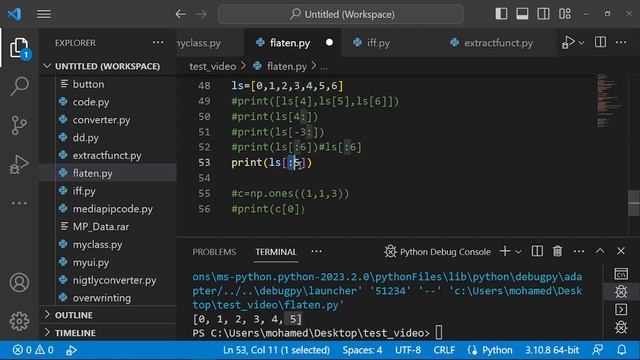Open launch profile dropdown next to plus
This screenshot has height=360, width=640.
pyautogui.click(x=518, y=252)
